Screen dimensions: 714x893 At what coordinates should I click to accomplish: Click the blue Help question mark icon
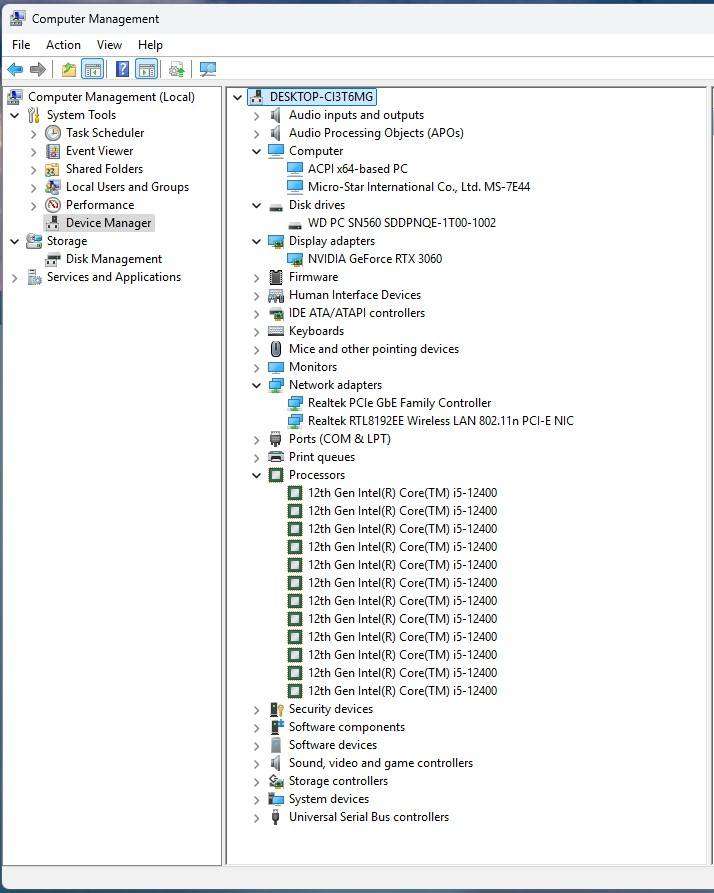pyautogui.click(x=122, y=69)
